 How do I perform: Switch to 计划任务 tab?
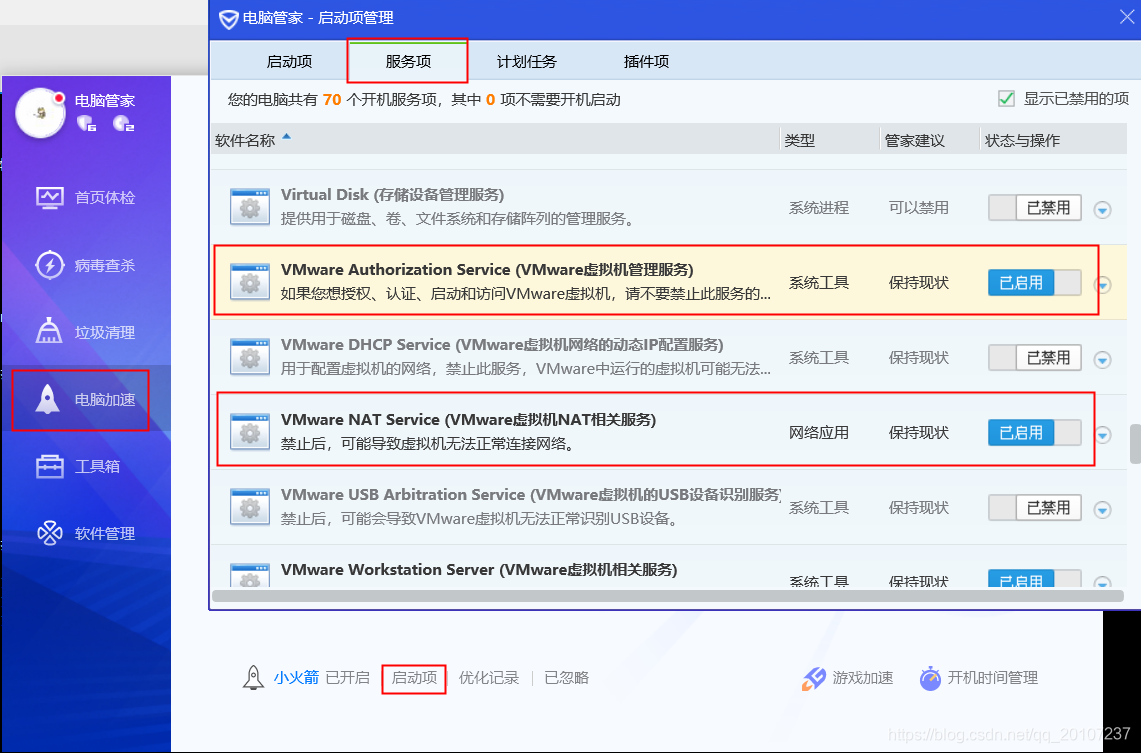point(526,62)
